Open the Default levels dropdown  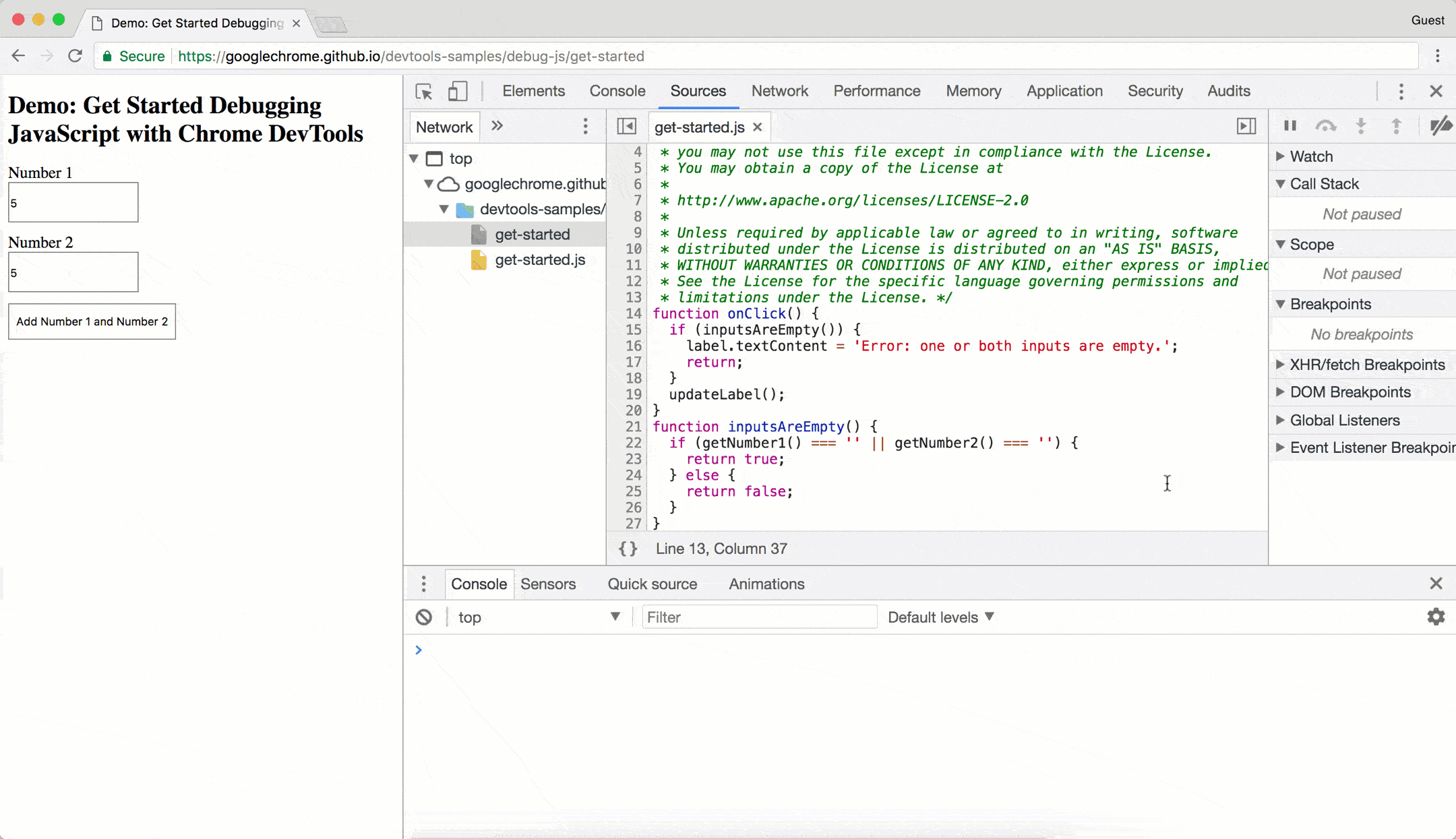tap(940, 617)
